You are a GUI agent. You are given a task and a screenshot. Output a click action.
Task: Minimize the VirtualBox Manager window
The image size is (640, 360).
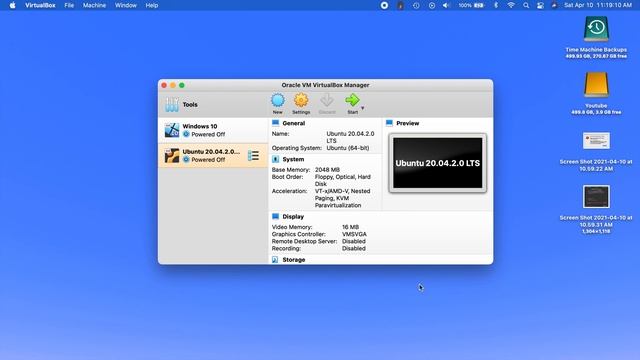coord(173,85)
